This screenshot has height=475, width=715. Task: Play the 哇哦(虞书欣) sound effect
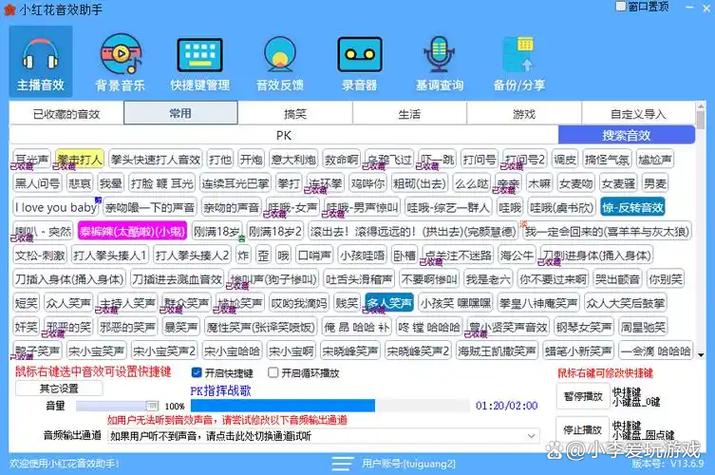(x=561, y=207)
